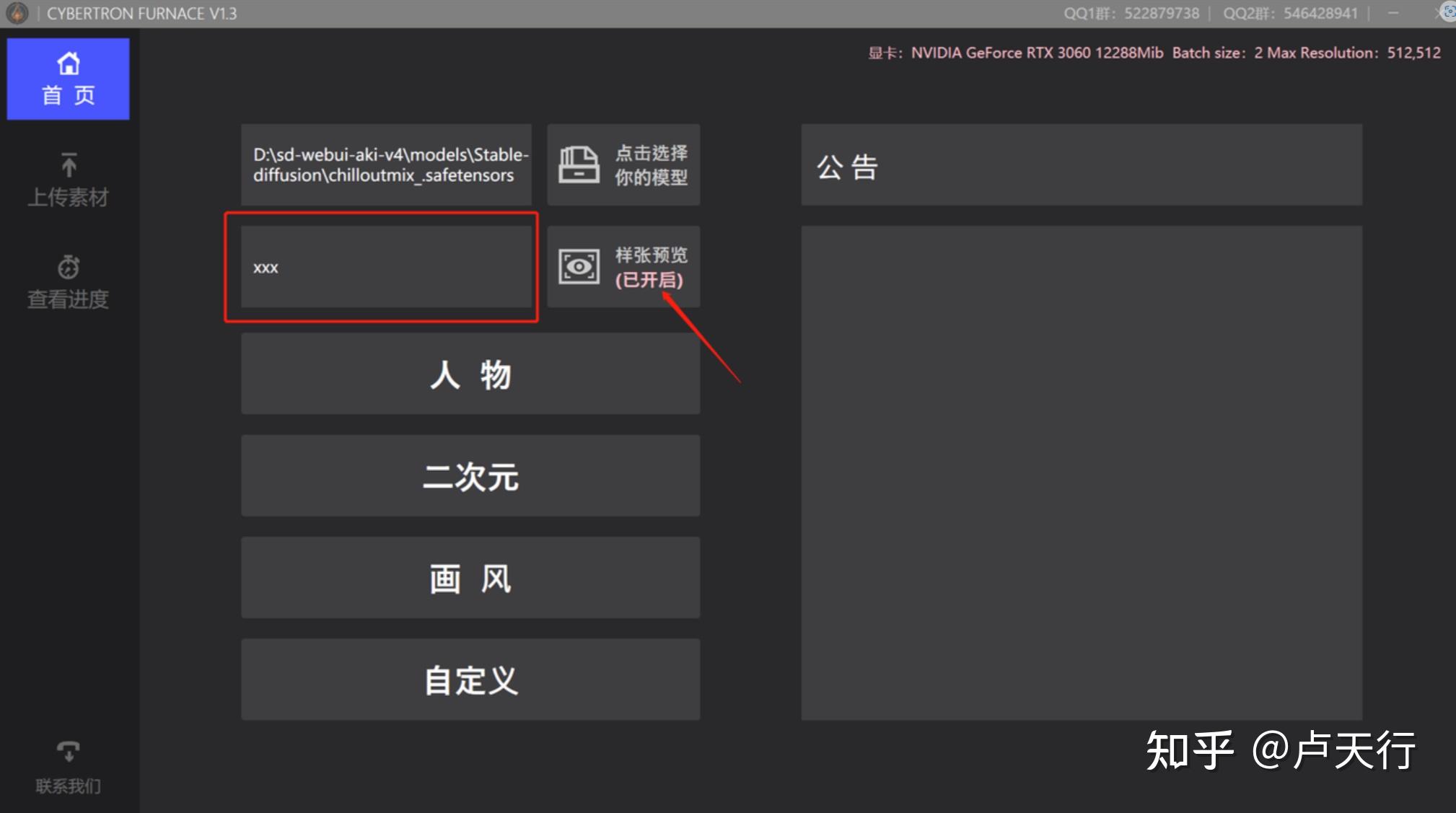Enter 自定义 custom training mode
The width and height of the screenshot is (1456, 813).
470,679
